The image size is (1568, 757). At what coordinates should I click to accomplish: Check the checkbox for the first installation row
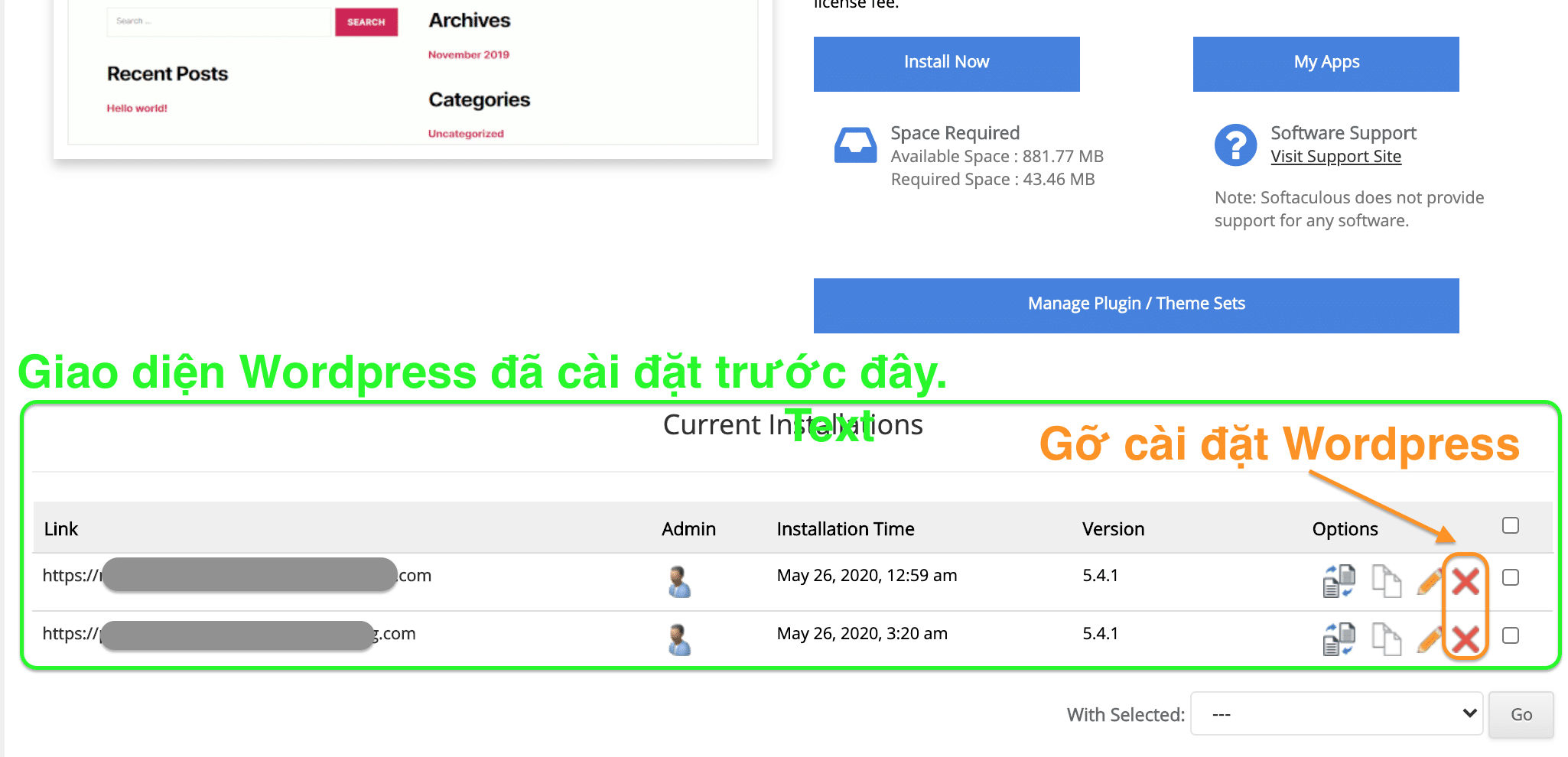point(1511,578)
